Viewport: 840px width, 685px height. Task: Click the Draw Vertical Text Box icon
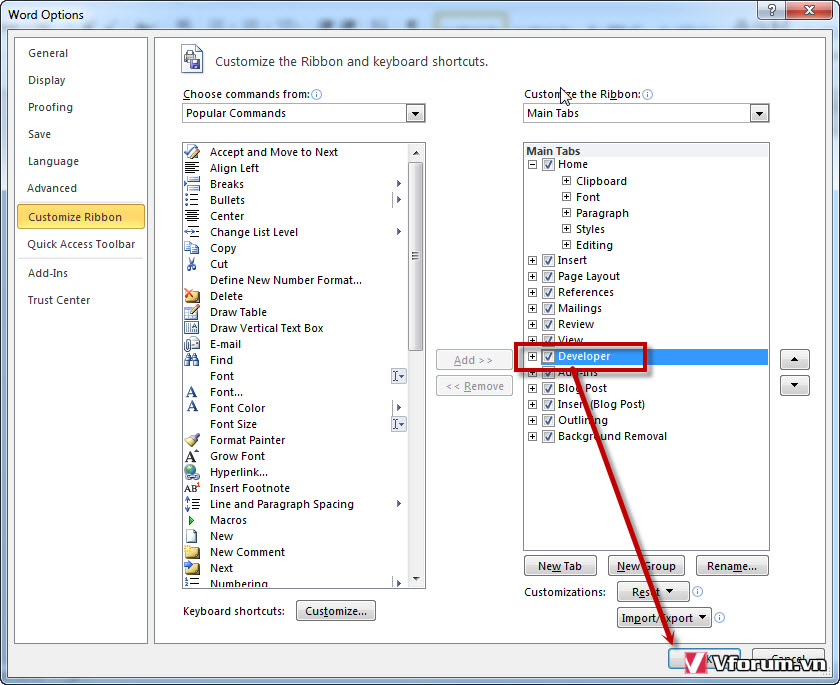tap(192, 328)
